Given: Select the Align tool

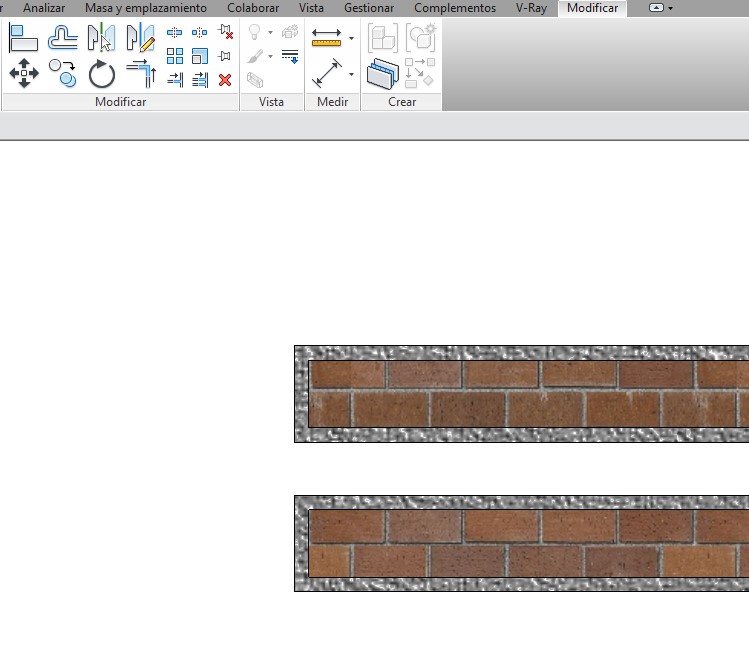Looking at the screenshot, I should [23, 38].
